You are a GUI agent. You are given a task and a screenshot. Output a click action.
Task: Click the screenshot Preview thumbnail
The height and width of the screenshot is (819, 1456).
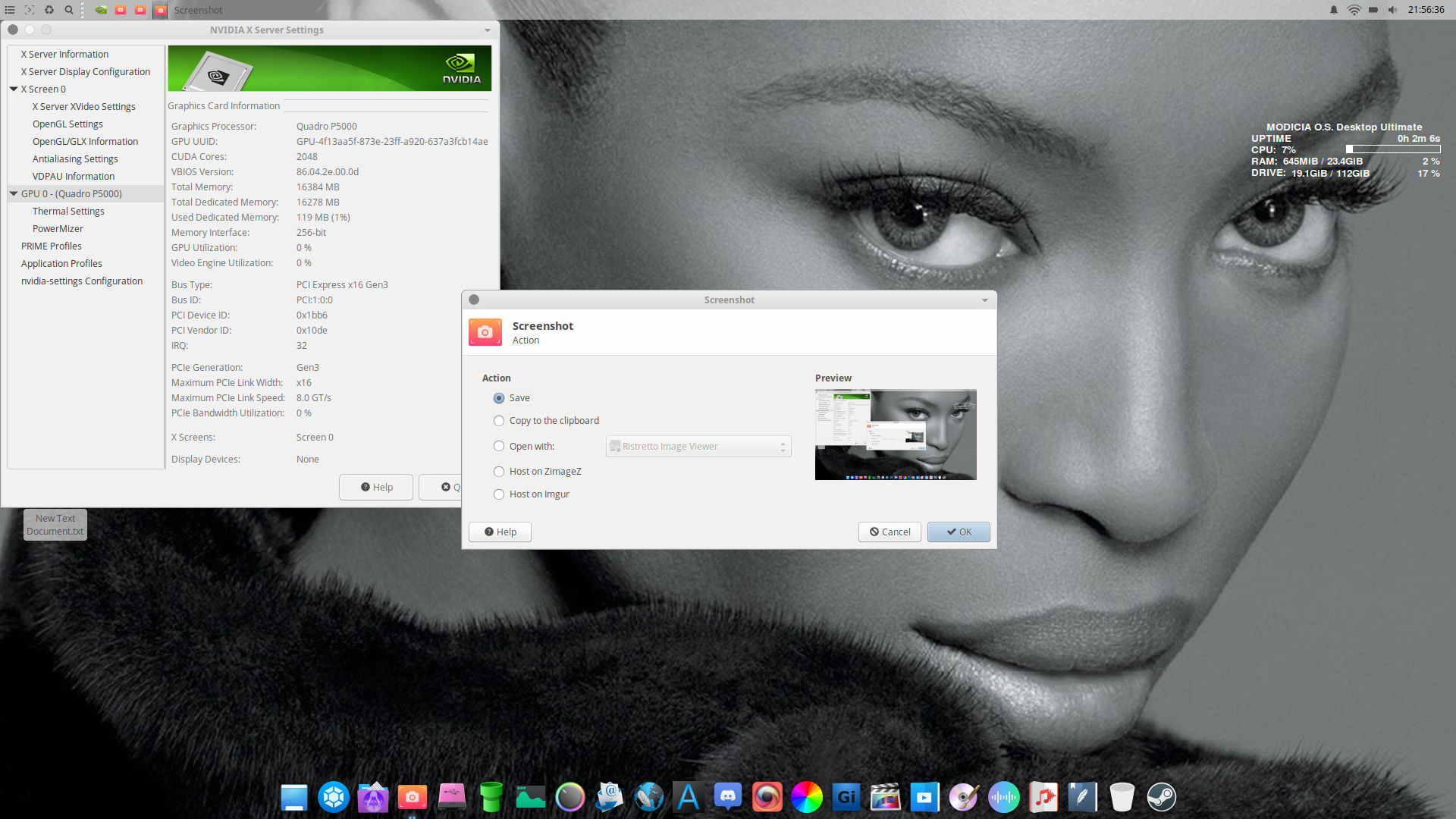click(896, 435)
